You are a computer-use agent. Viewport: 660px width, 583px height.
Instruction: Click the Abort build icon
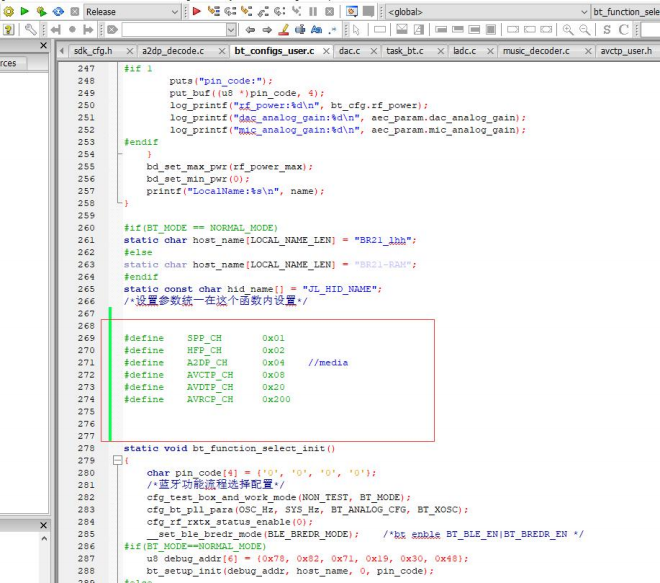click(x=75, y=12)
